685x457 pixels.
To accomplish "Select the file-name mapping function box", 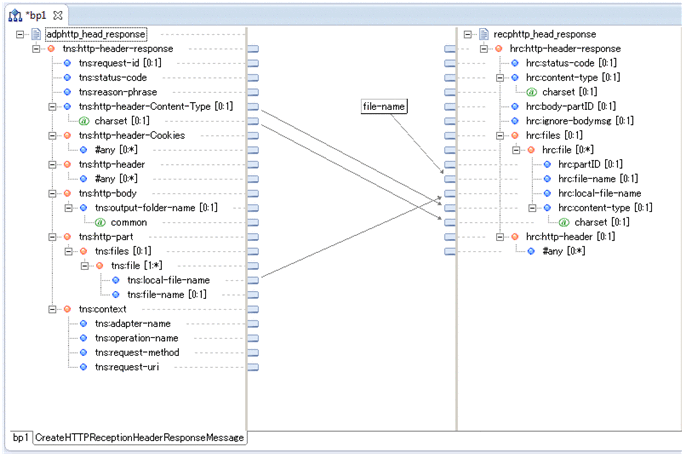I will click(x=384, y=106).
